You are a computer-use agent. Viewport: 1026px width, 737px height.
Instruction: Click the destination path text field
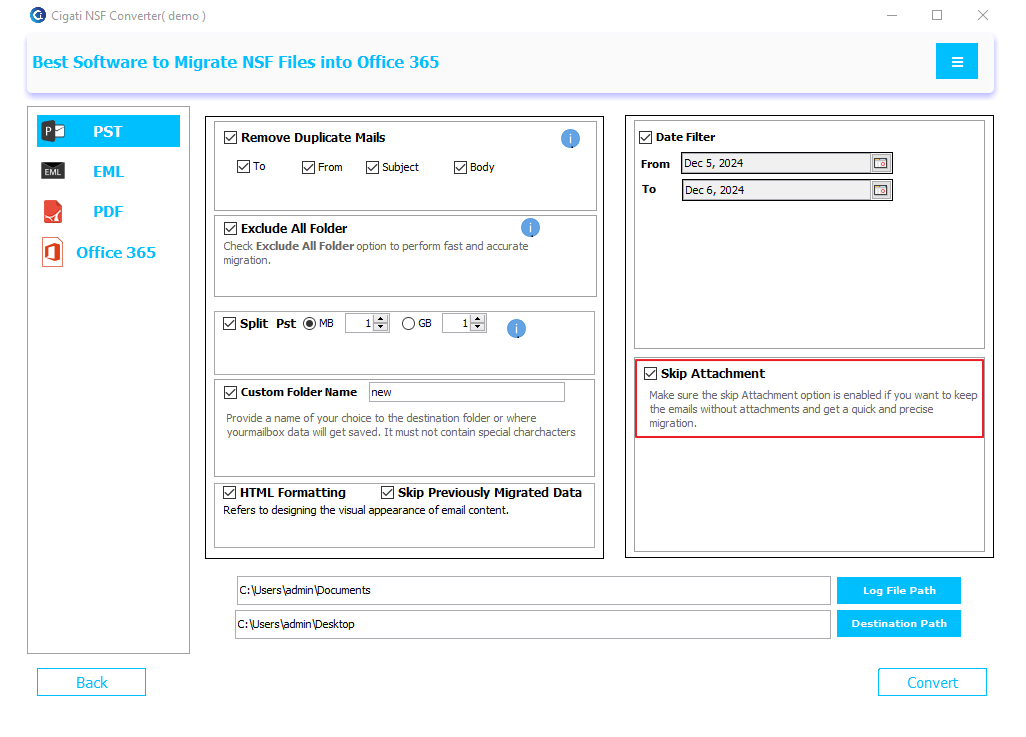pyautogui.click(x=533, y=624)
